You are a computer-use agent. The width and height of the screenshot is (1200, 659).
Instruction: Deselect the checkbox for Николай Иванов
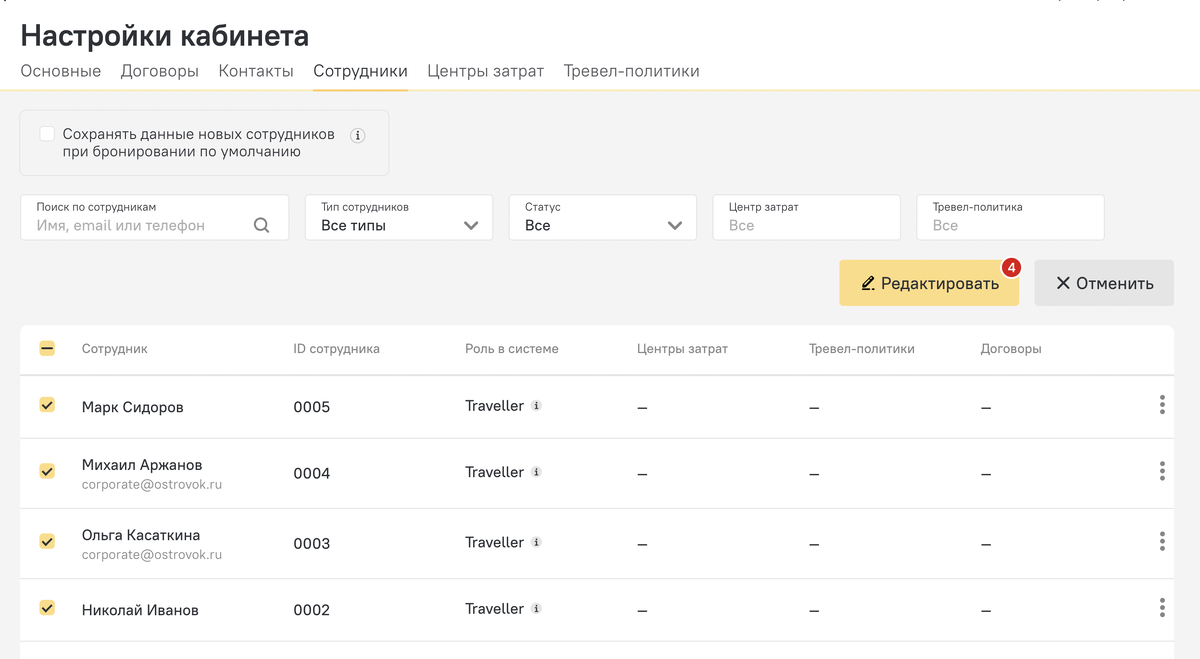[x=47, y=608]
